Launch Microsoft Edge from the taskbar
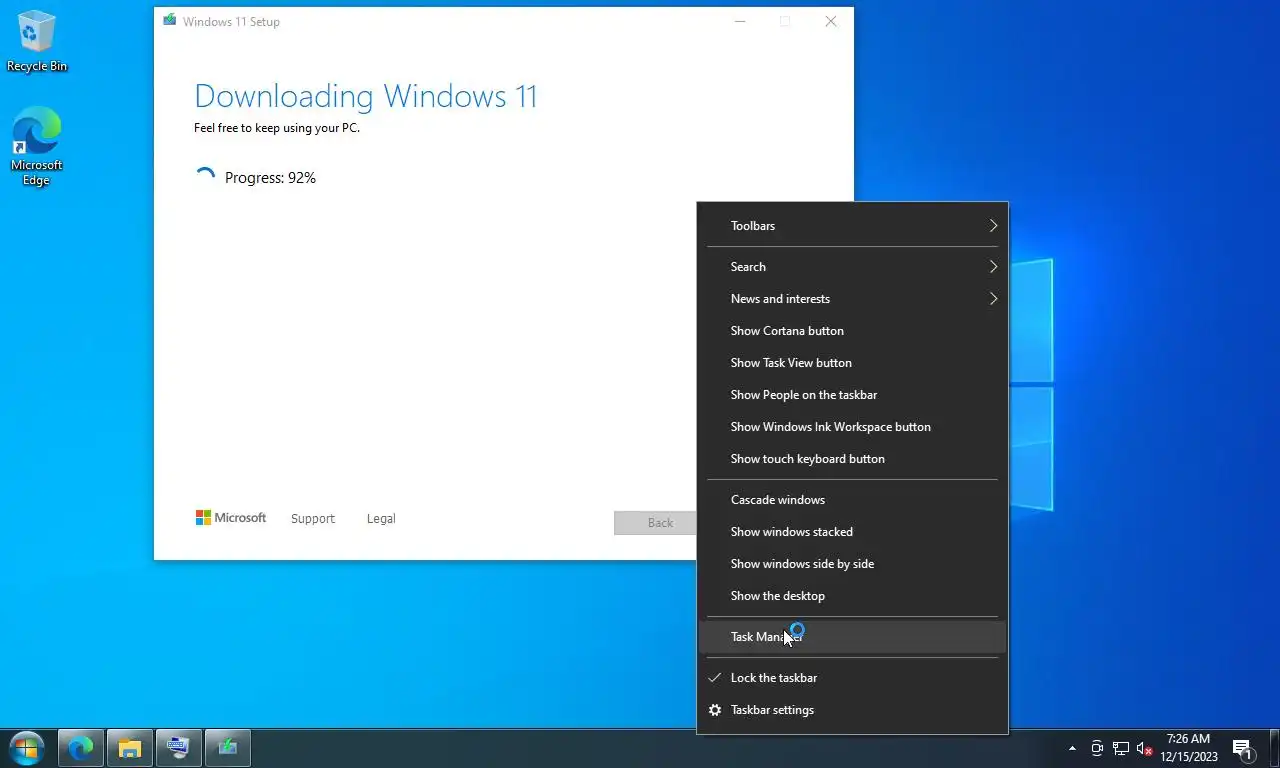The width and height of the screenshot is (1280, 768). [x=81, y=747]
